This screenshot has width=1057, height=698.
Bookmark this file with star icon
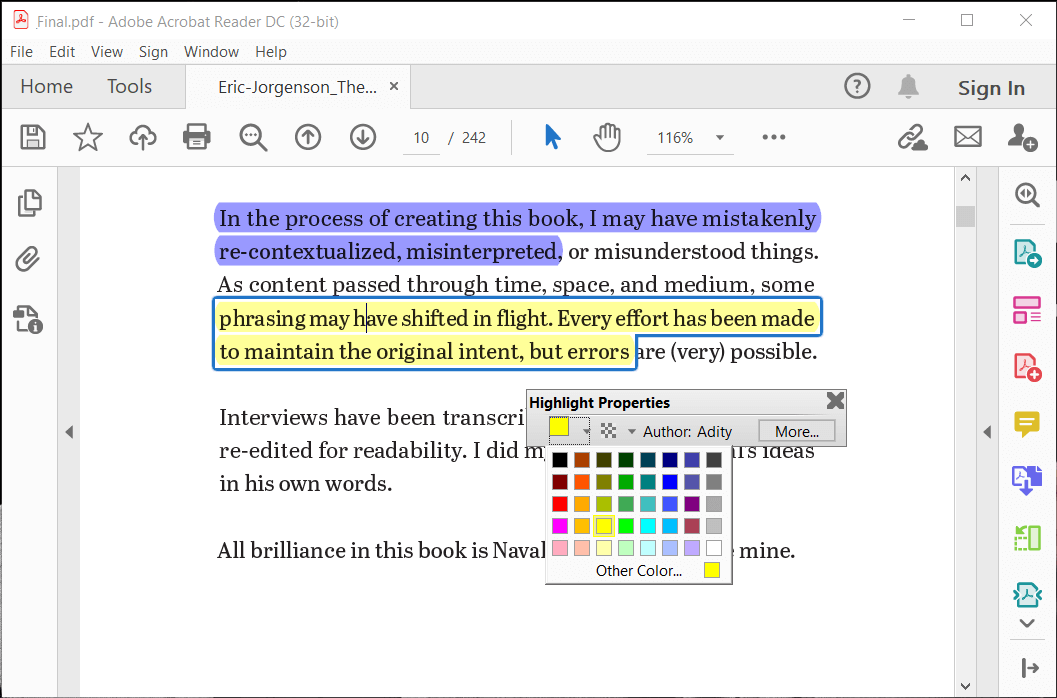(88, 137)
